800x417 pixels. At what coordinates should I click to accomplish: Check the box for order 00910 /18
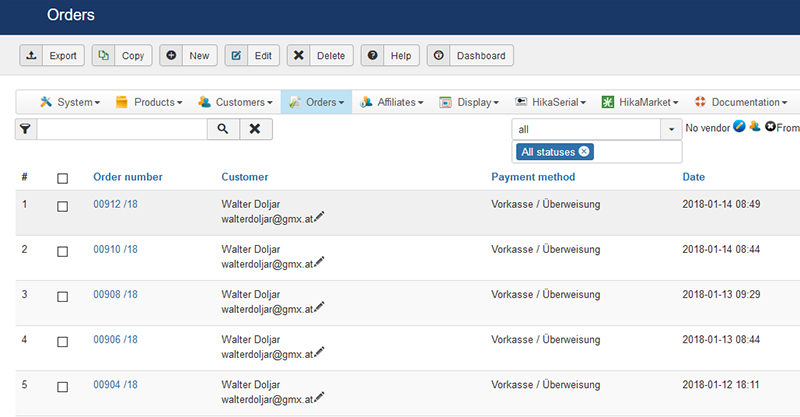pos(62,251)
